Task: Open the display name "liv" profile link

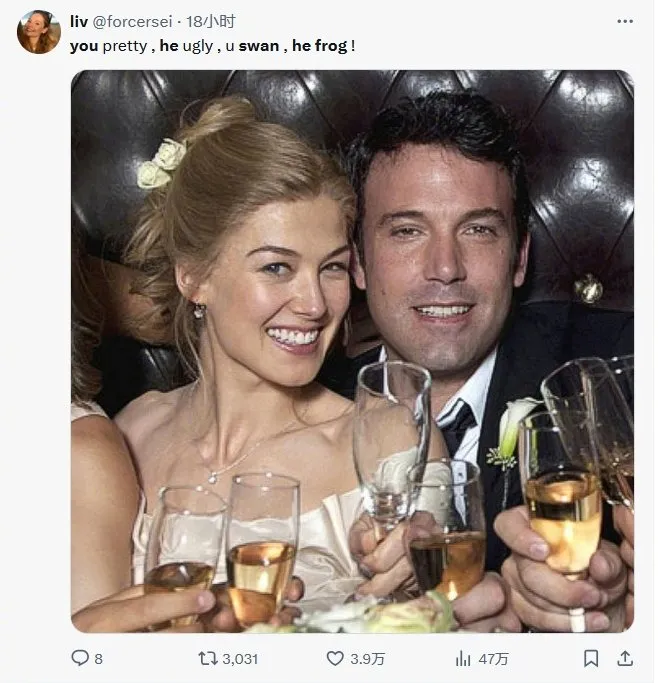Action: (79, 21)
